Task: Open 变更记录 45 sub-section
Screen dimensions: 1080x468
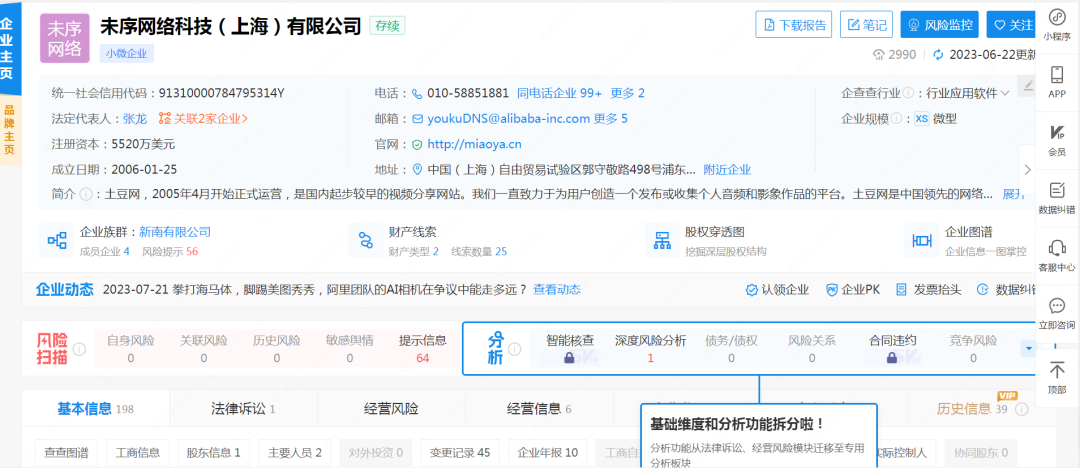Action: 460,453
